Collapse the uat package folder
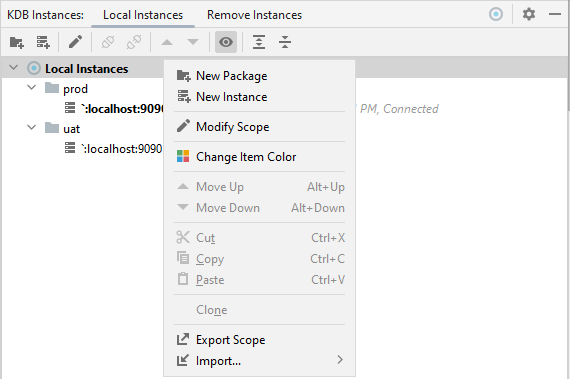The image size is (570, 379). click(32, 128)
